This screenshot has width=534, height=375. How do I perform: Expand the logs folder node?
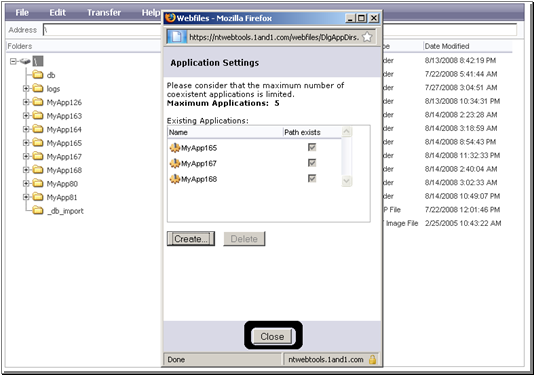coord(26,89)
